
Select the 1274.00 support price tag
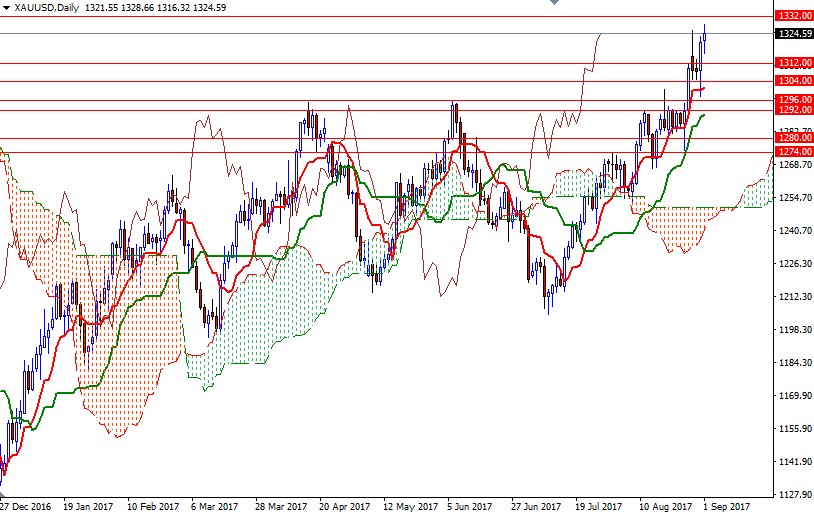coord(793,151)
